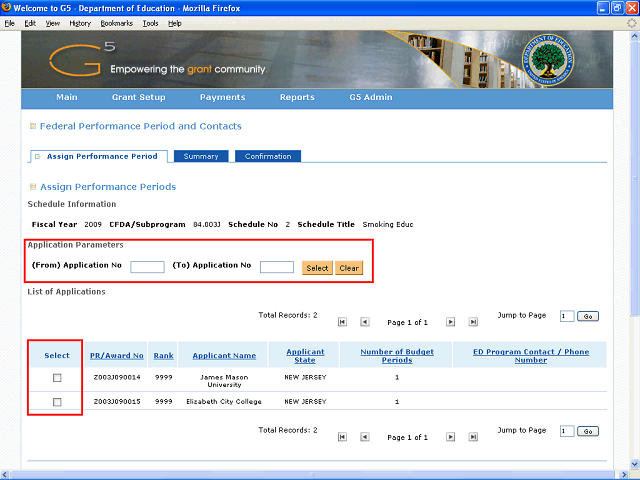
Task: Go to first page in top pagination
Action: tap(342, 322)
